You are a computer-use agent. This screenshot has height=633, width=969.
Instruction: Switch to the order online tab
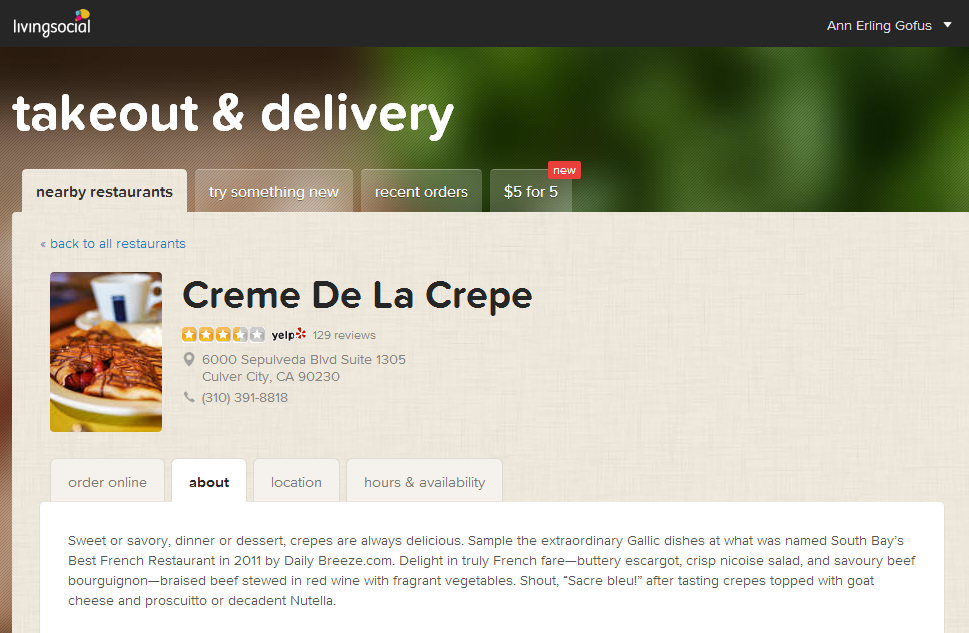[108, 482]
